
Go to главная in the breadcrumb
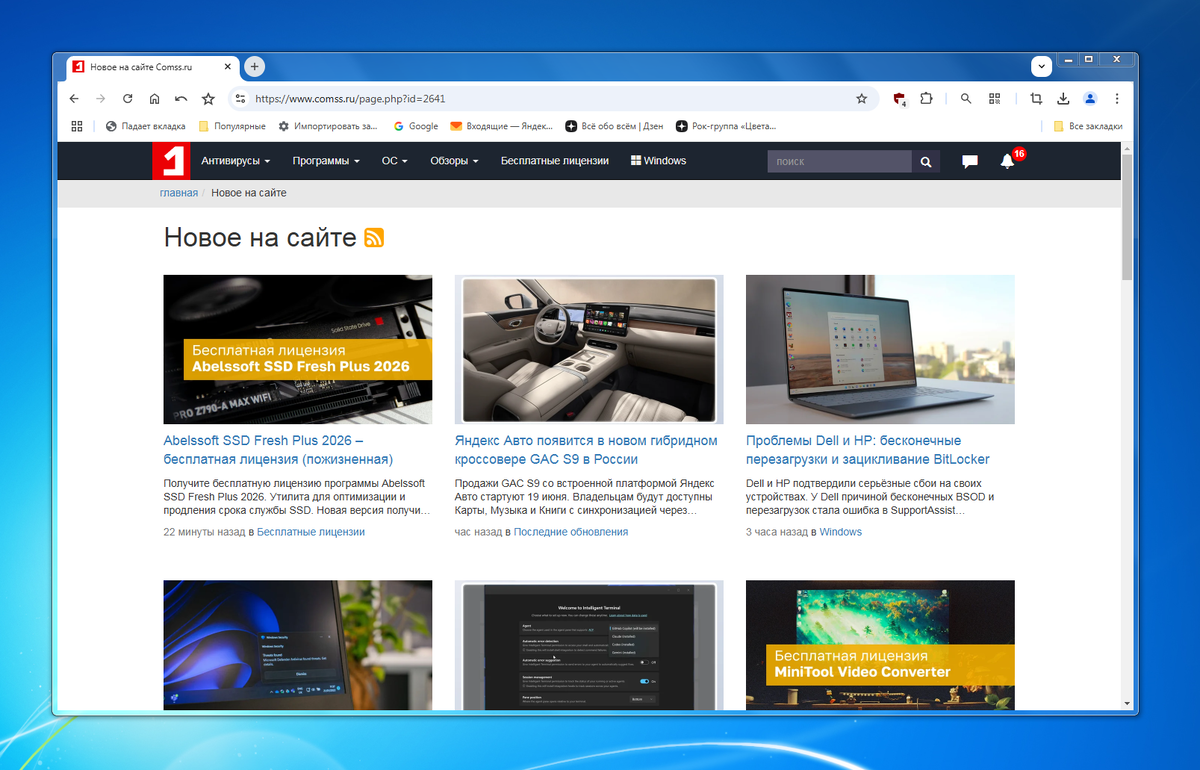click(x=179, y=193)
